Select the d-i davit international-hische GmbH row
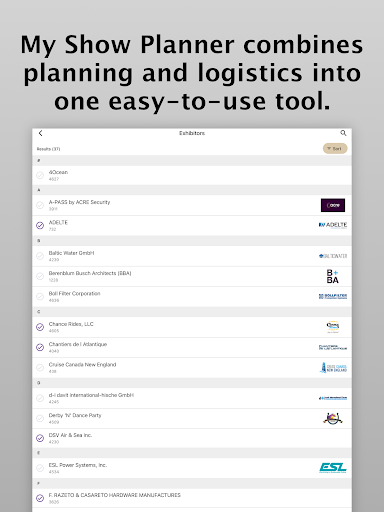The width and height of the screenshot is (384, 512). [x=192, y=398]
